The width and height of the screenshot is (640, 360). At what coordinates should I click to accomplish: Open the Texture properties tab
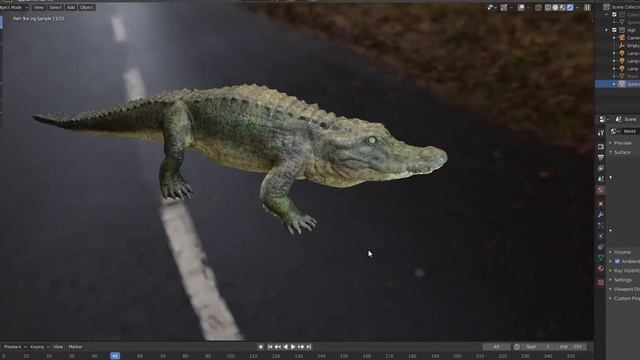601,282
